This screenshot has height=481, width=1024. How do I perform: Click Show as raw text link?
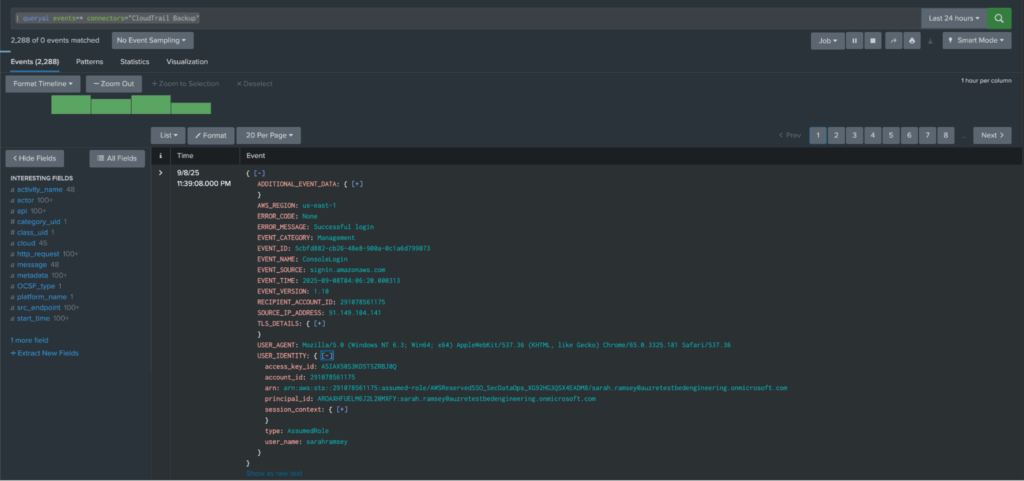(x=274, y=473)
